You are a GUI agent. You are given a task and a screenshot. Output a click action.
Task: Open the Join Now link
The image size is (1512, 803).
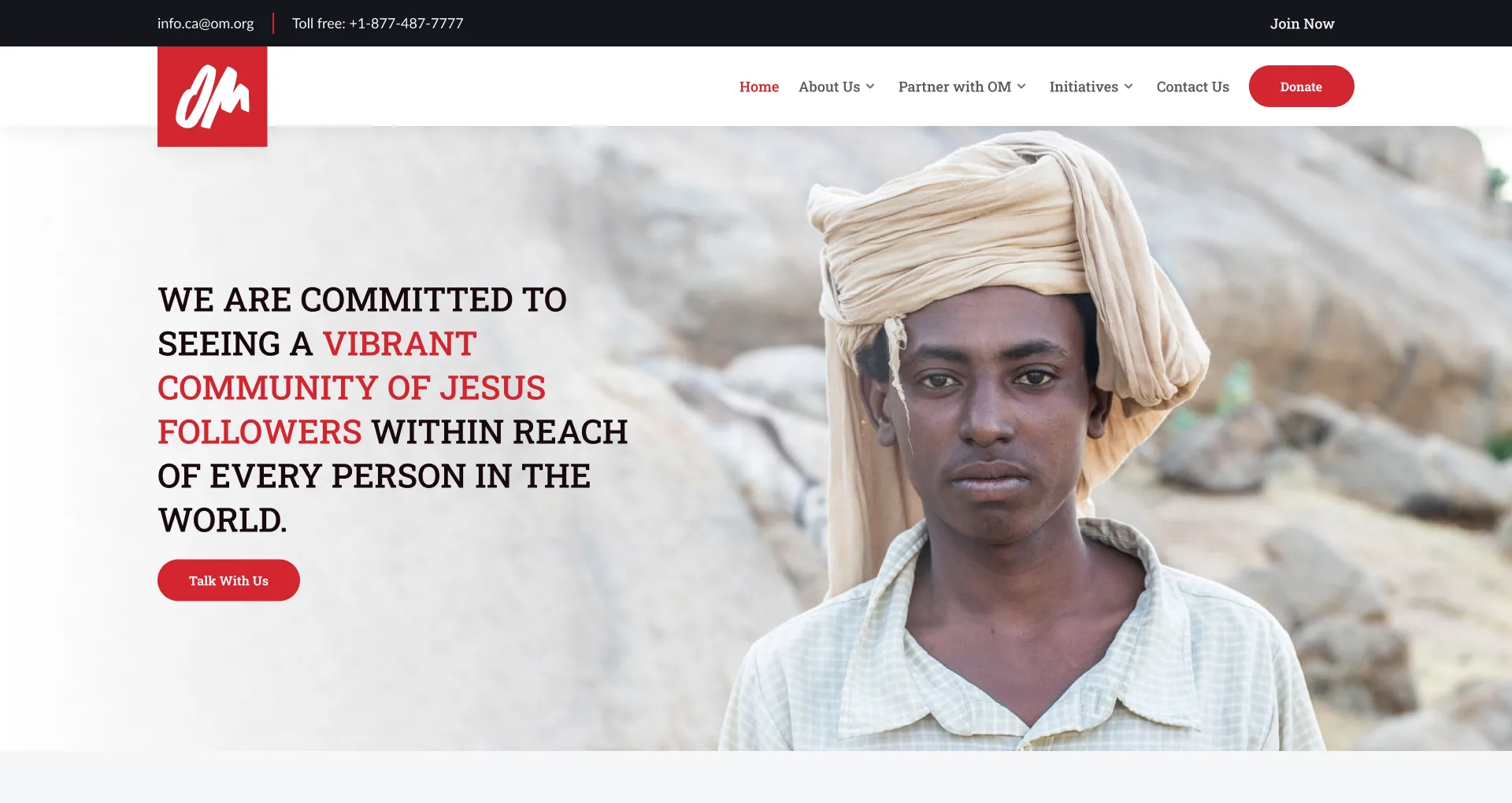pyautogui.click(x=1302, y=24)
